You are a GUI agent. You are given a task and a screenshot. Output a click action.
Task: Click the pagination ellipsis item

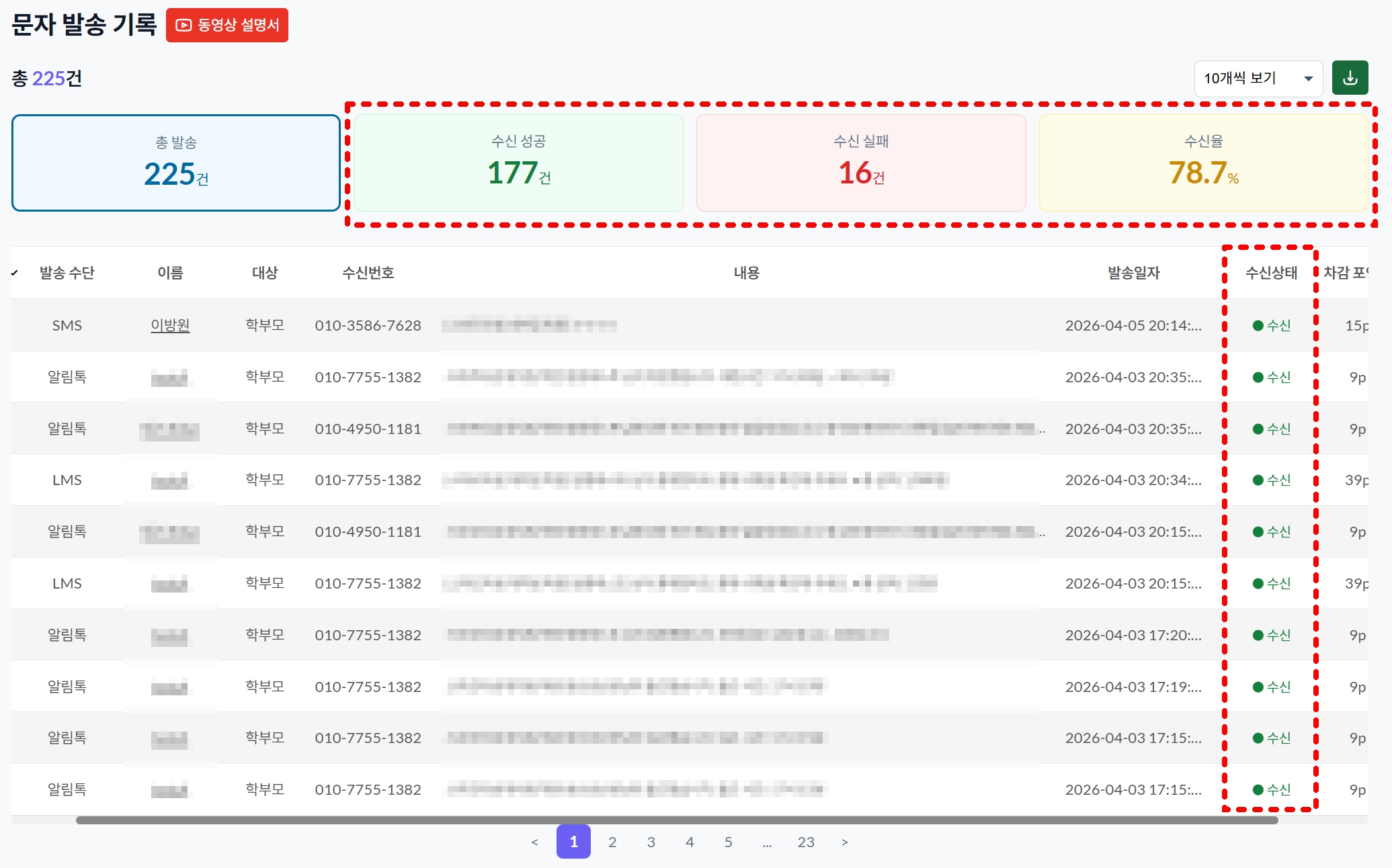coord(767,842)
